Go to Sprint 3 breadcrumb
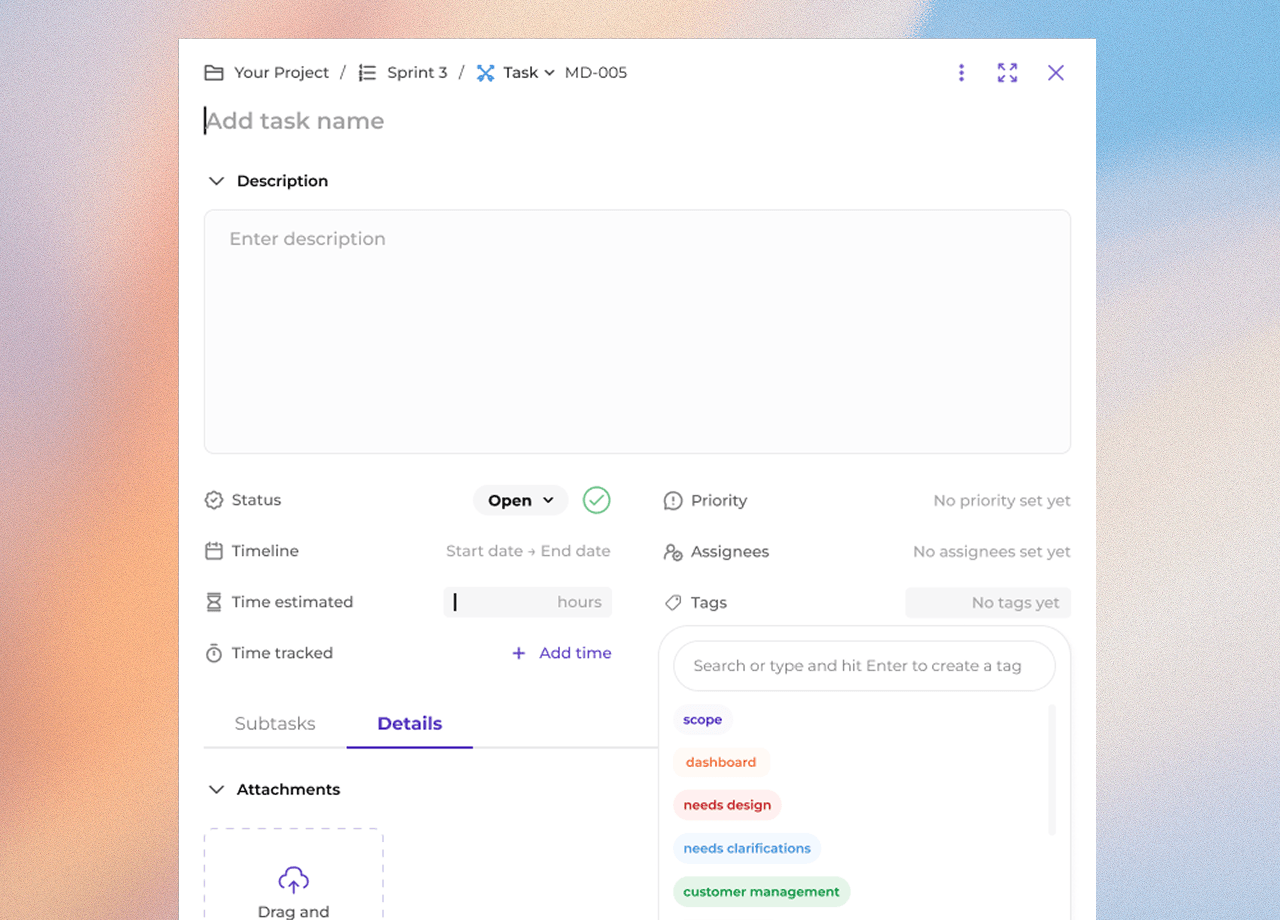Viewport: 1280px width, 920px height. [417, 73]
